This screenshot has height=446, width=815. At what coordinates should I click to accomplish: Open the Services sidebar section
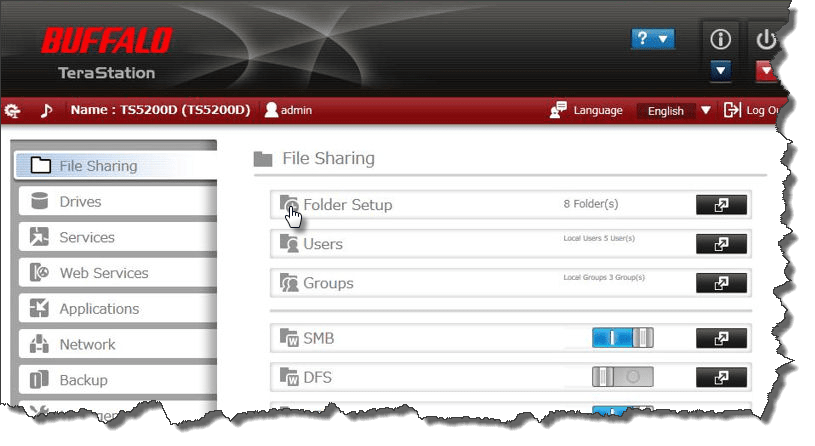pyautogui.click(x=117, y=237)
